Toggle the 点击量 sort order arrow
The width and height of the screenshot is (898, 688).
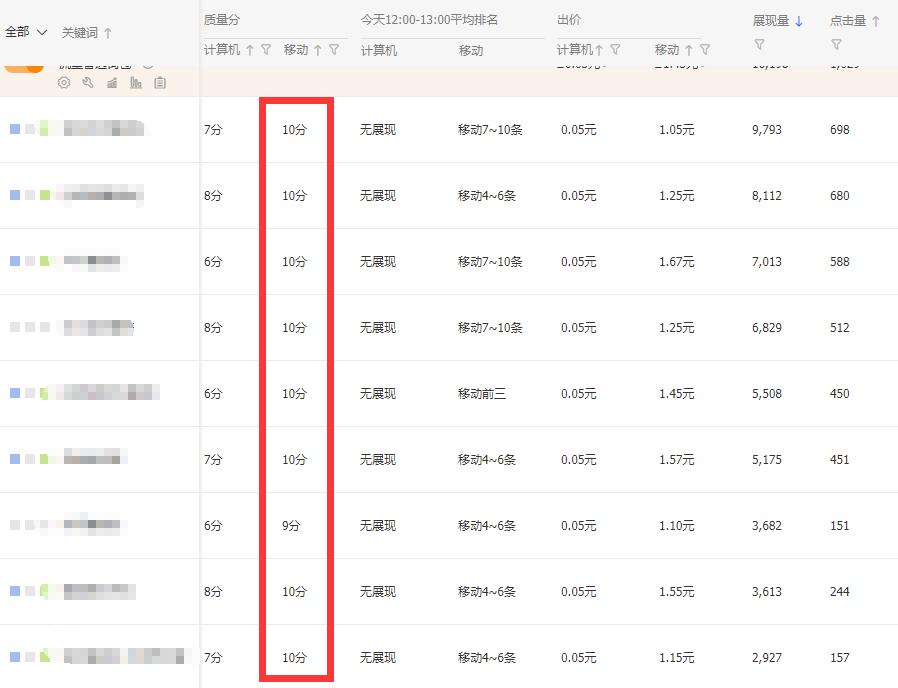874,19
